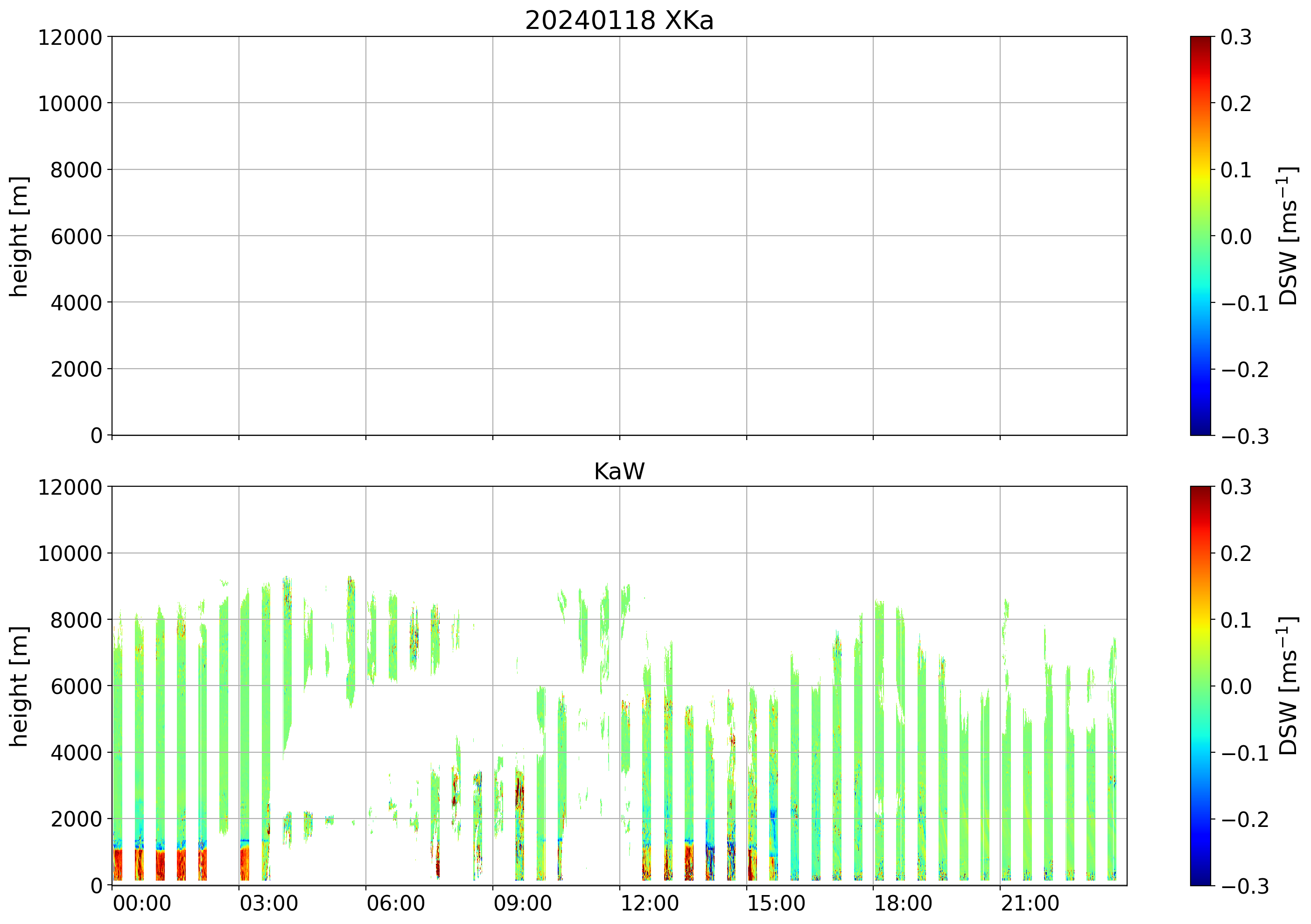Click the 00:00 x-axis time label
1311x924 pixels.
(141, 903)
